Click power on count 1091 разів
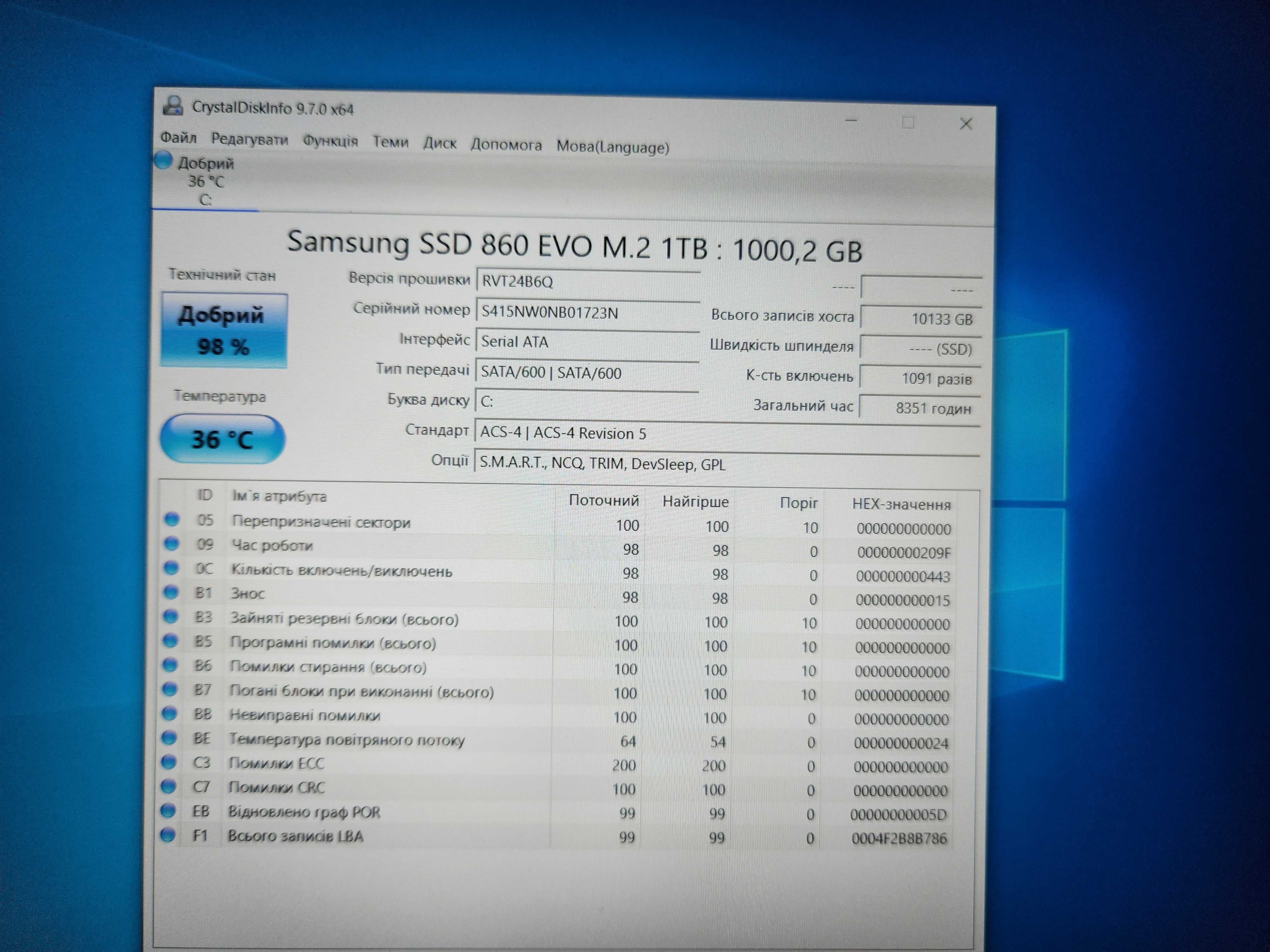 pyautogui.click(x=920, y=379)
